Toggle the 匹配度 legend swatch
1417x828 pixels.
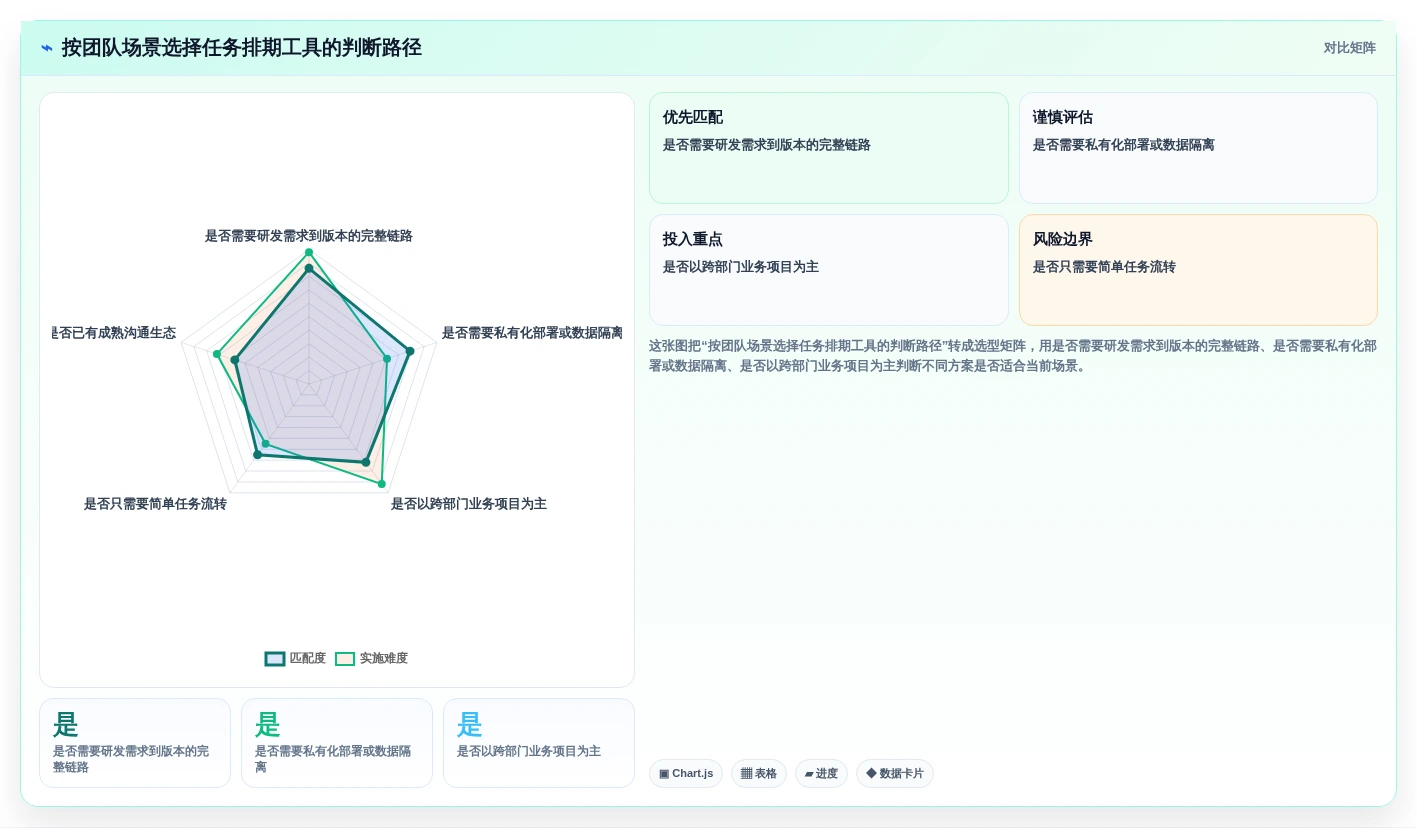point(275,659)
